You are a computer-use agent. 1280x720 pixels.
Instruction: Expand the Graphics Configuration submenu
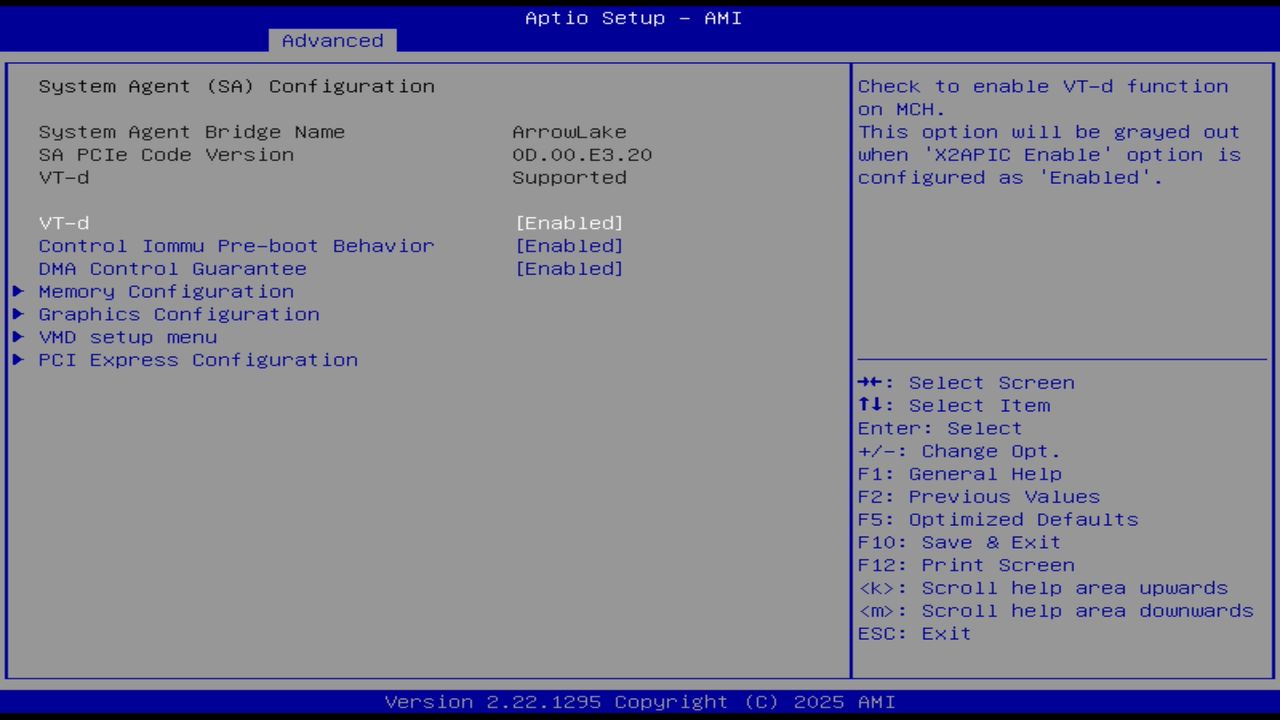pyautogui.click(x=179, y=314)
